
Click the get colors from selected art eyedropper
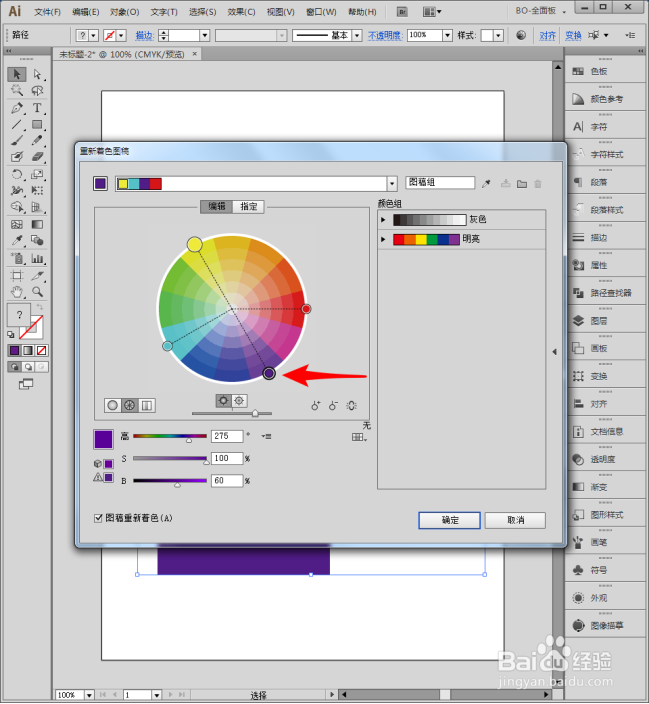pyautogui.click(x=486, y=183)
